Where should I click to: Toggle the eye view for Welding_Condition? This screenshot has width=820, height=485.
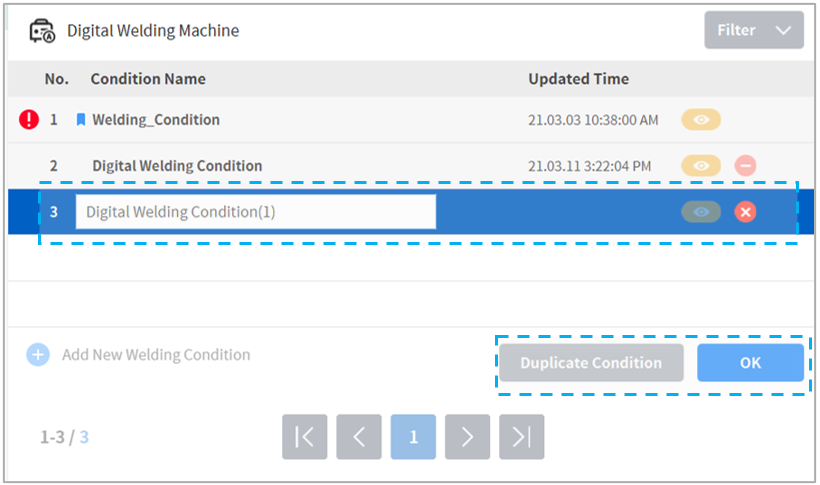(701, 120)
